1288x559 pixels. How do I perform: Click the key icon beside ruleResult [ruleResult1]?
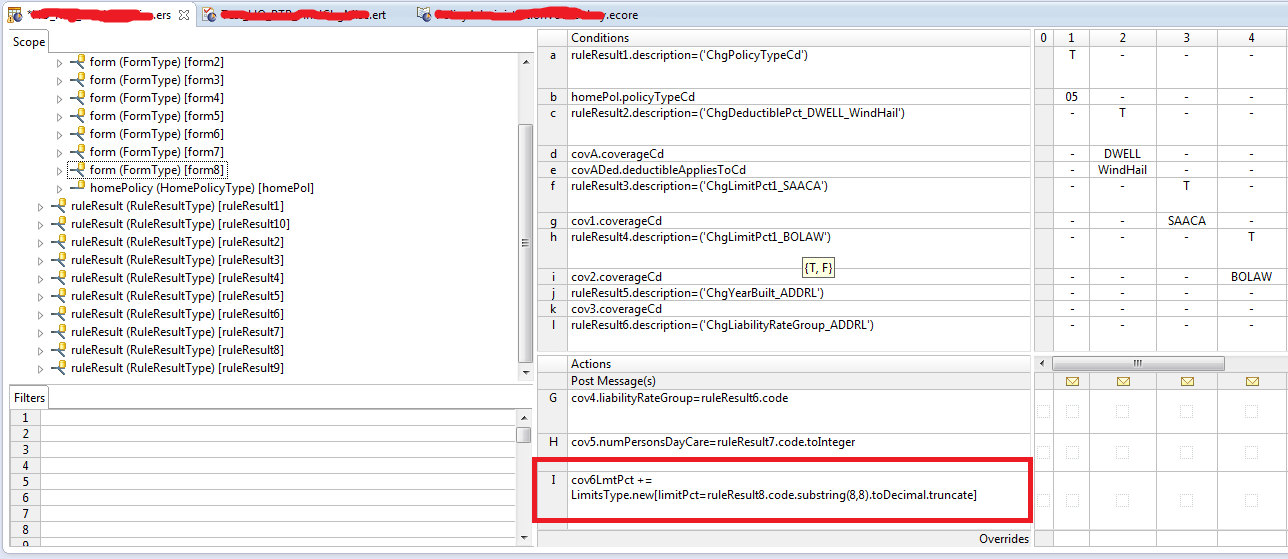[59, 206]
